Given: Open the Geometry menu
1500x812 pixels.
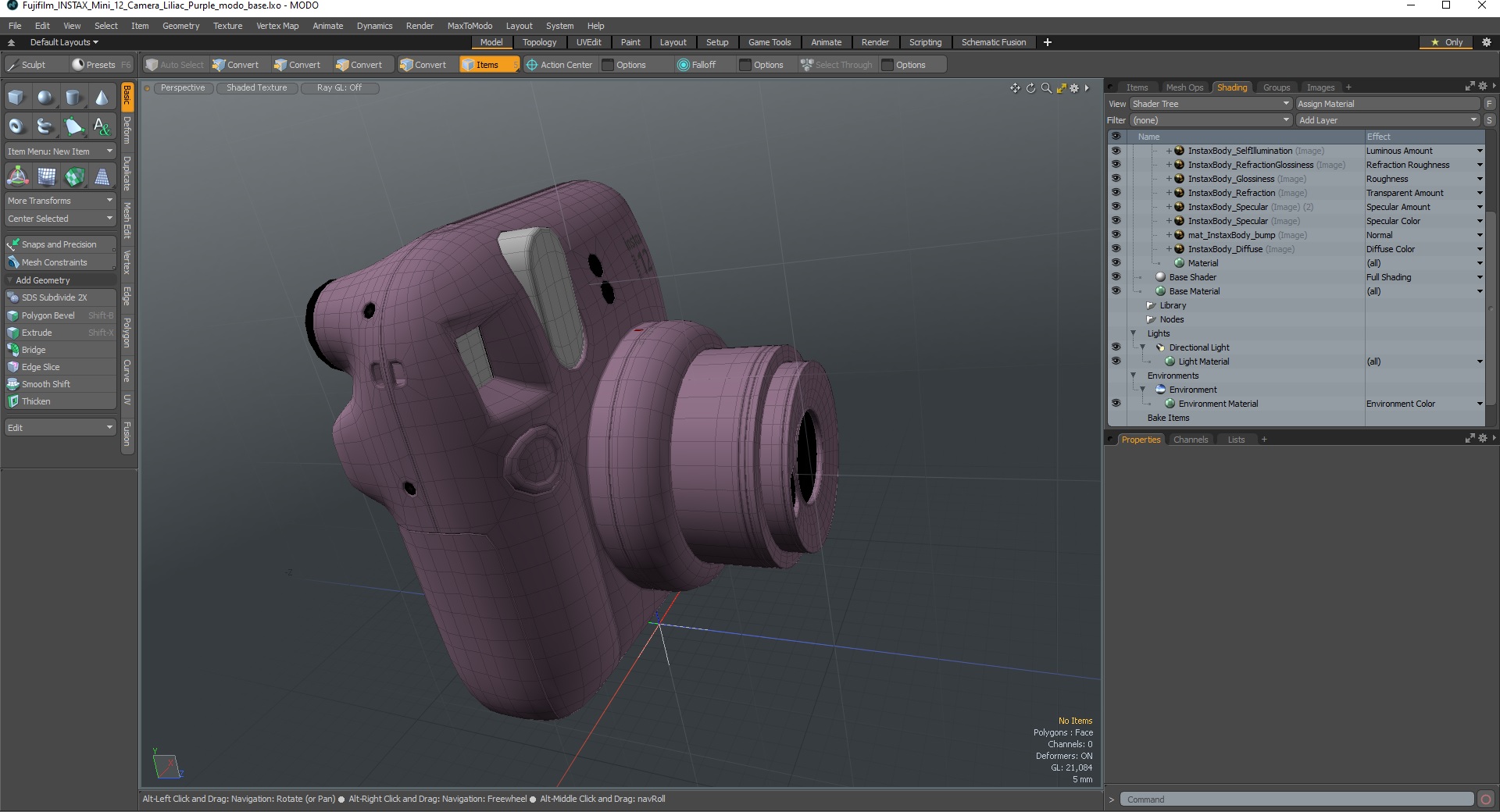Looking at the screenshot, I should (x=180, y=26).
